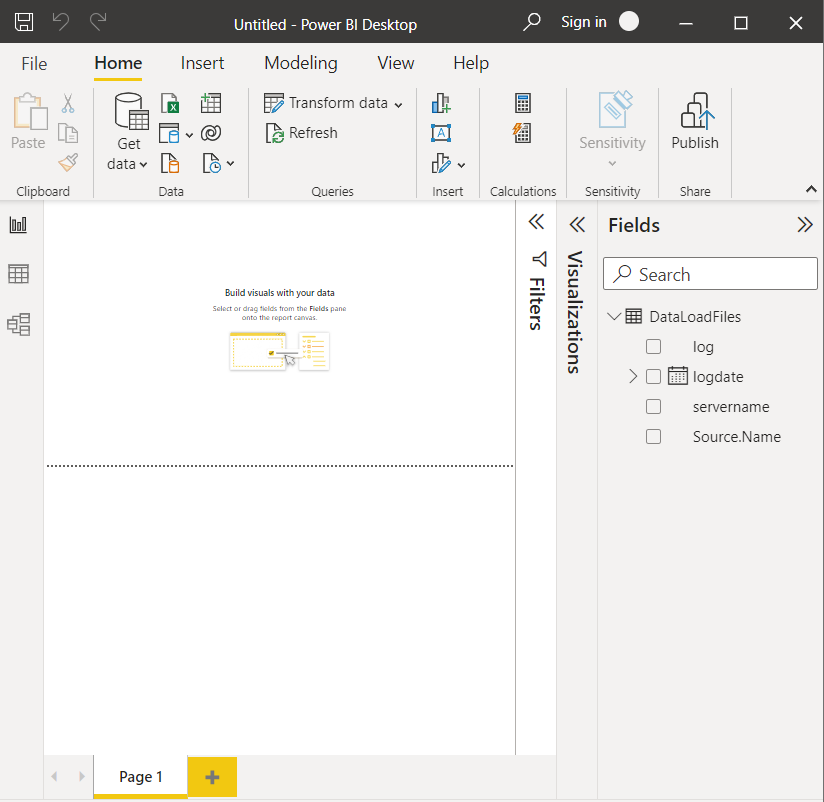The image size is (824, 802).
Task: Click the previous page arrow
Action: point(55,777)
